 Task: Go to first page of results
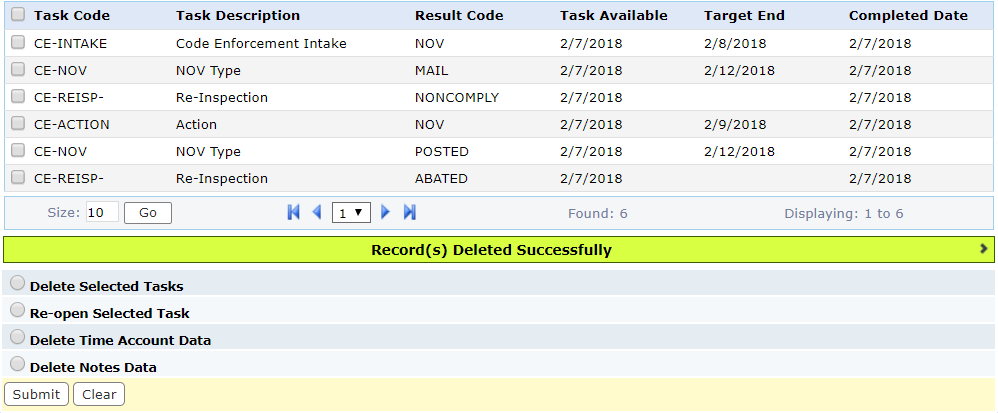(293, 213)
